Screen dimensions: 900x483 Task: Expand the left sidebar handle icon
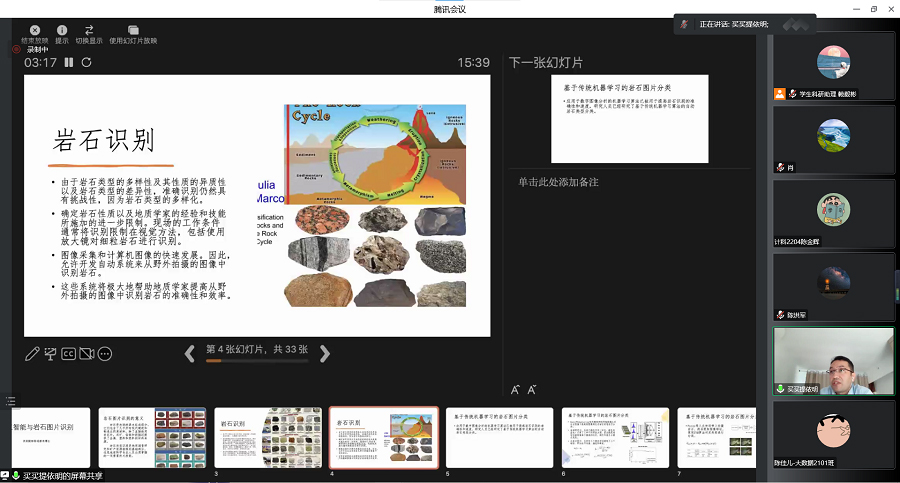pos(10,401)
